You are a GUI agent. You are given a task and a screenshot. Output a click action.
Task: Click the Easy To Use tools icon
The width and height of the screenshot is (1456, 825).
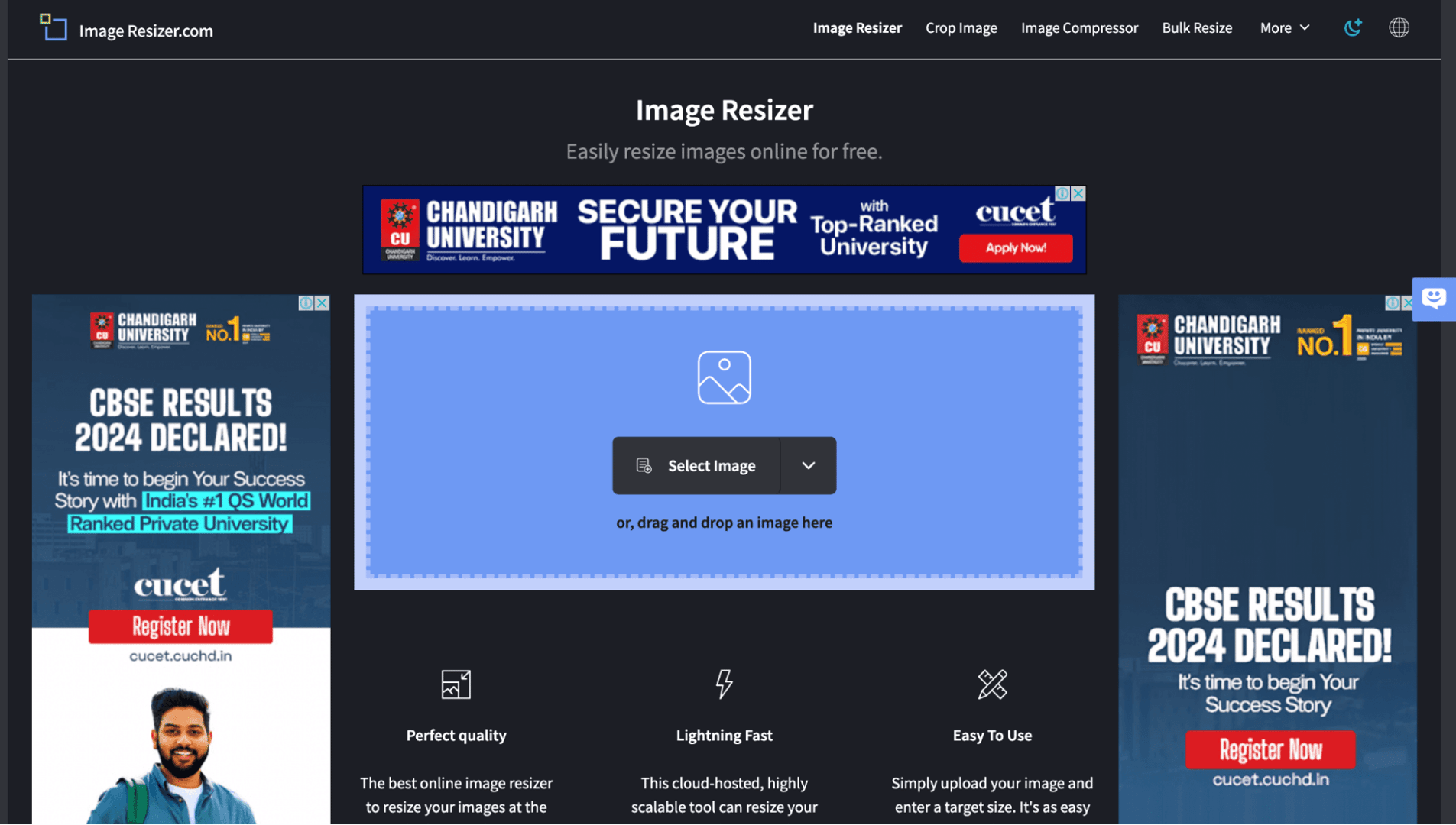tap(992, 684)
